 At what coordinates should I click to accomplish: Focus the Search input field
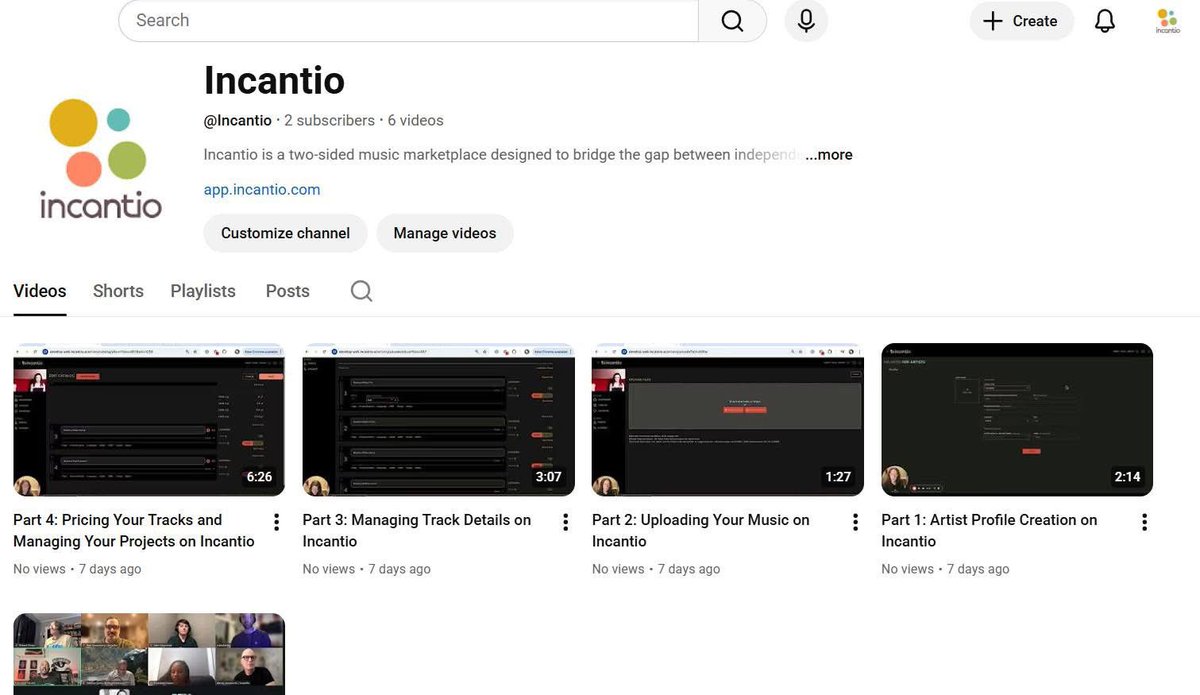(408, 21)
